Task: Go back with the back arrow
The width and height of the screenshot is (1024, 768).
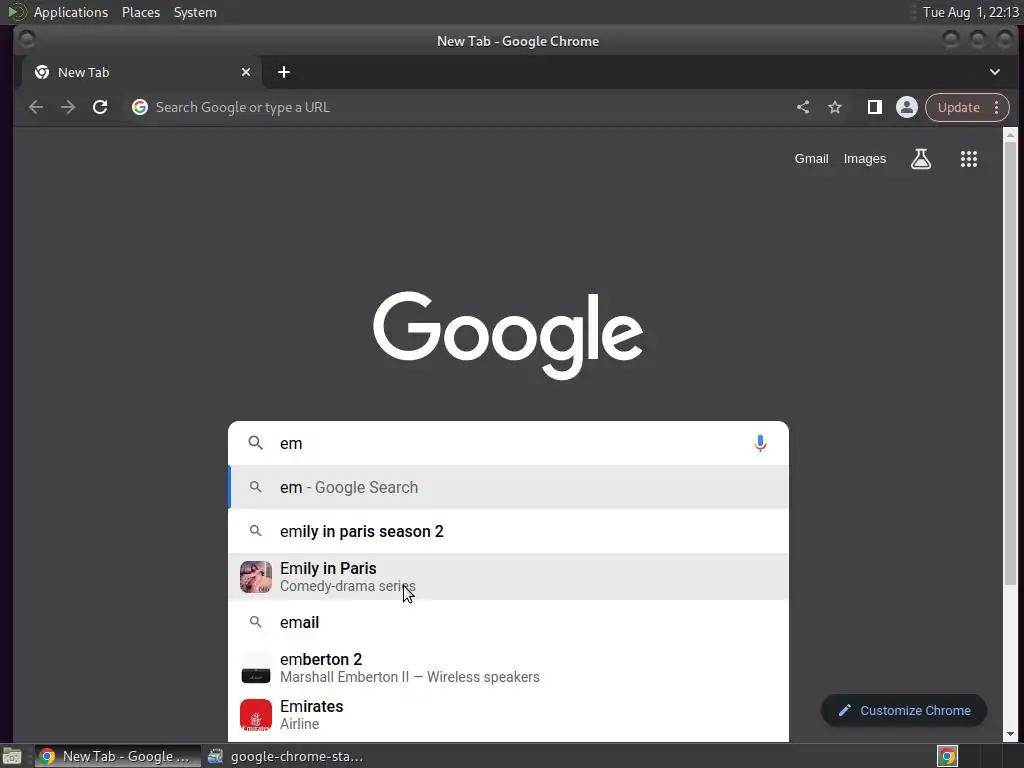Action: pyautogui.click(x=36, y=107)
